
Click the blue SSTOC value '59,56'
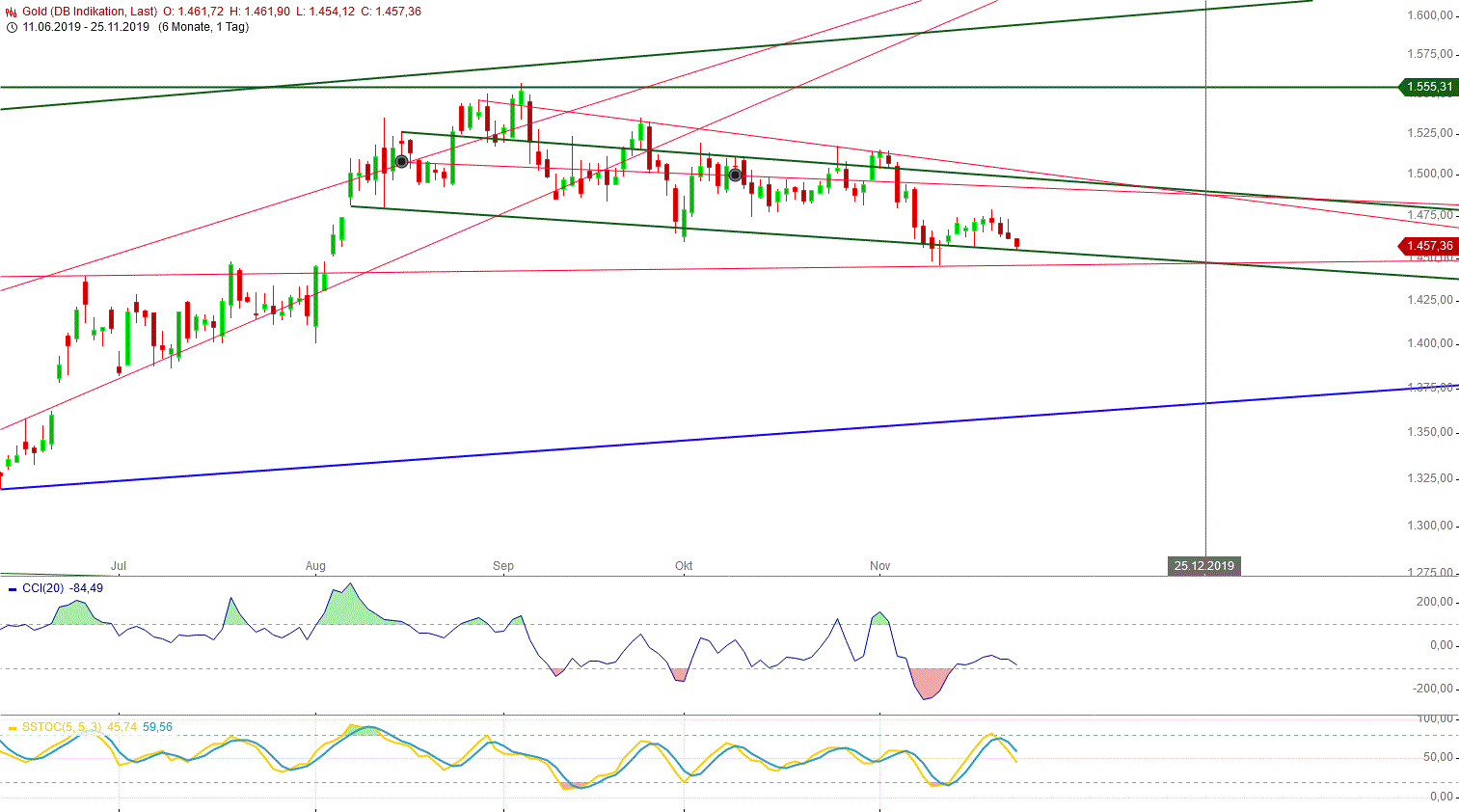click(157, 727)
